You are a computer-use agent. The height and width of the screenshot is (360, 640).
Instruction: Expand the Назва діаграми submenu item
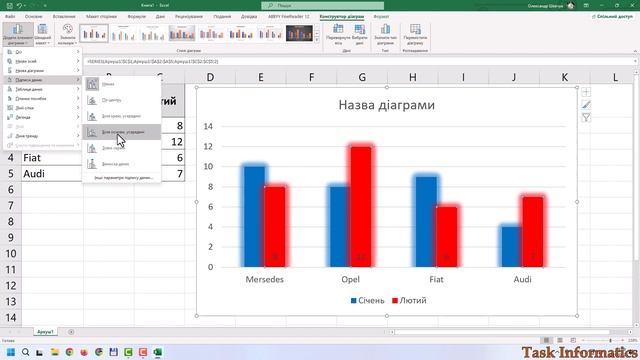[43, 71]
